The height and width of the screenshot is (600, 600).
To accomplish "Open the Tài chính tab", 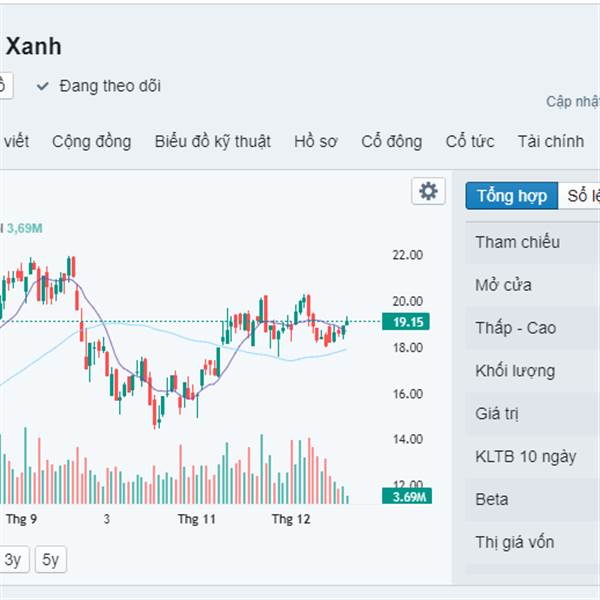I will coord(550,141).
